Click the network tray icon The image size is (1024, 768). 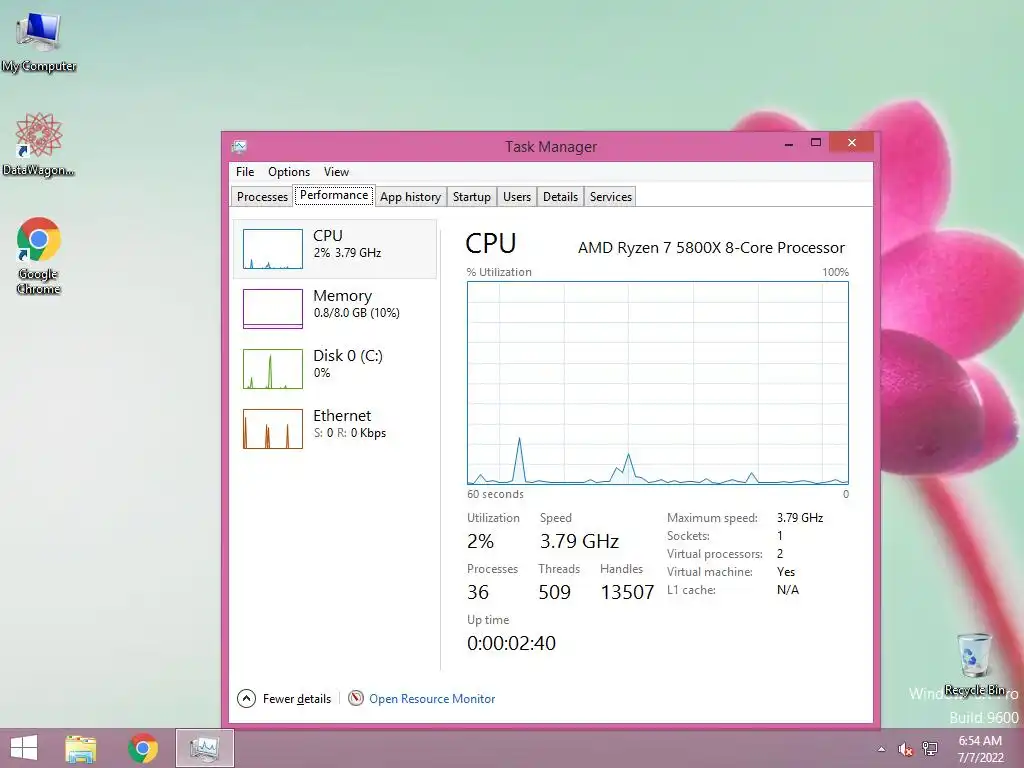pyautogui.click(x=930, y=749)
